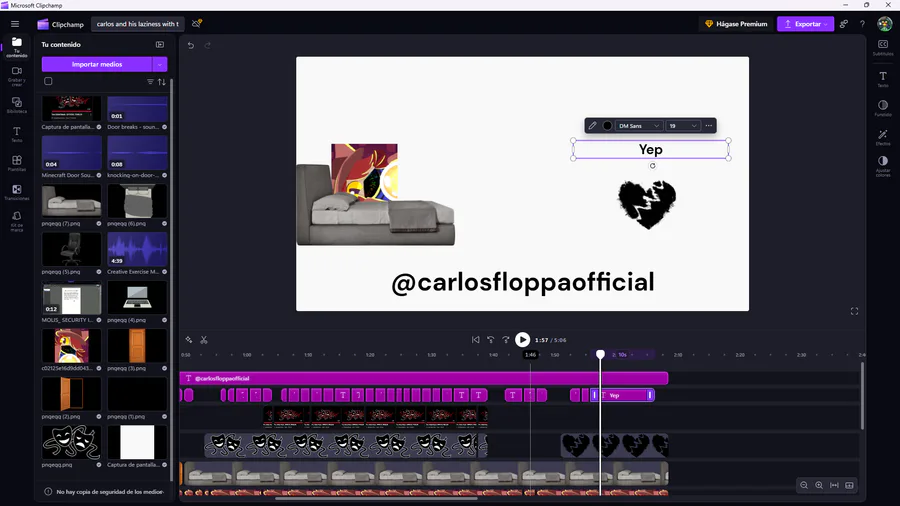Image resolution: width=900 pixels, height=506 pixels.
Task: Open Grabar y crear sidebar tab
Action: 17,76
